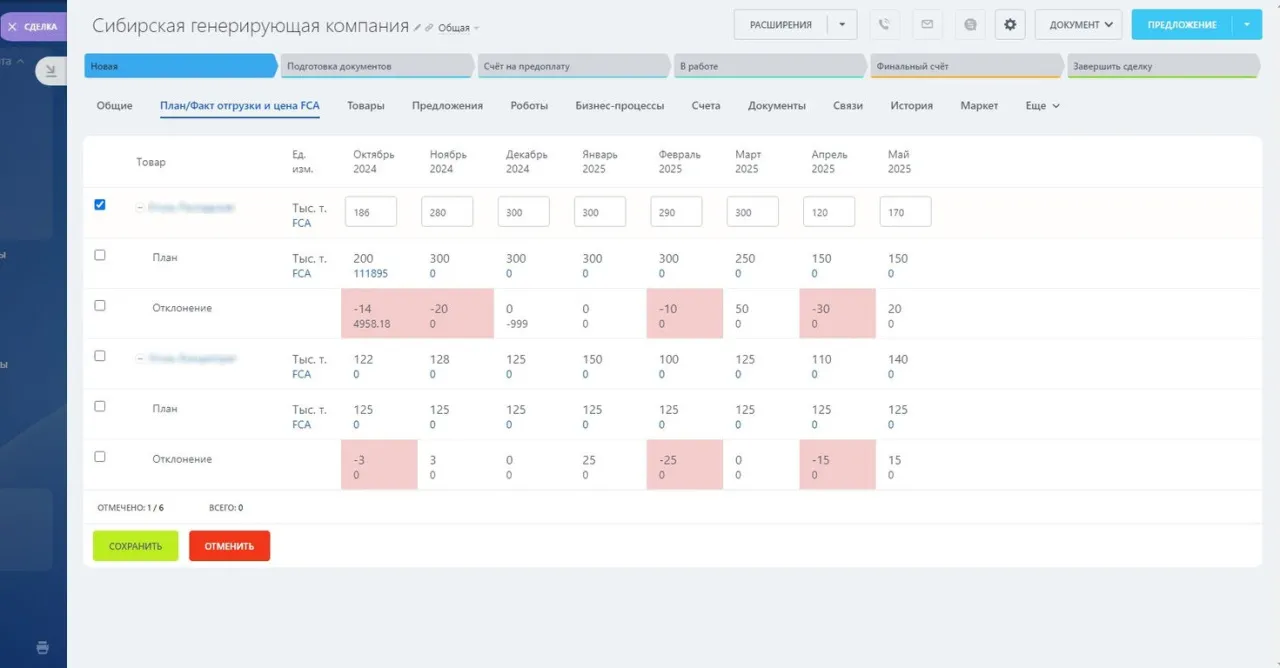Image resolution: width=1280 pixels, height=668 pixels.
Task: Click the link icon next to the title
Action: point(429,28)
